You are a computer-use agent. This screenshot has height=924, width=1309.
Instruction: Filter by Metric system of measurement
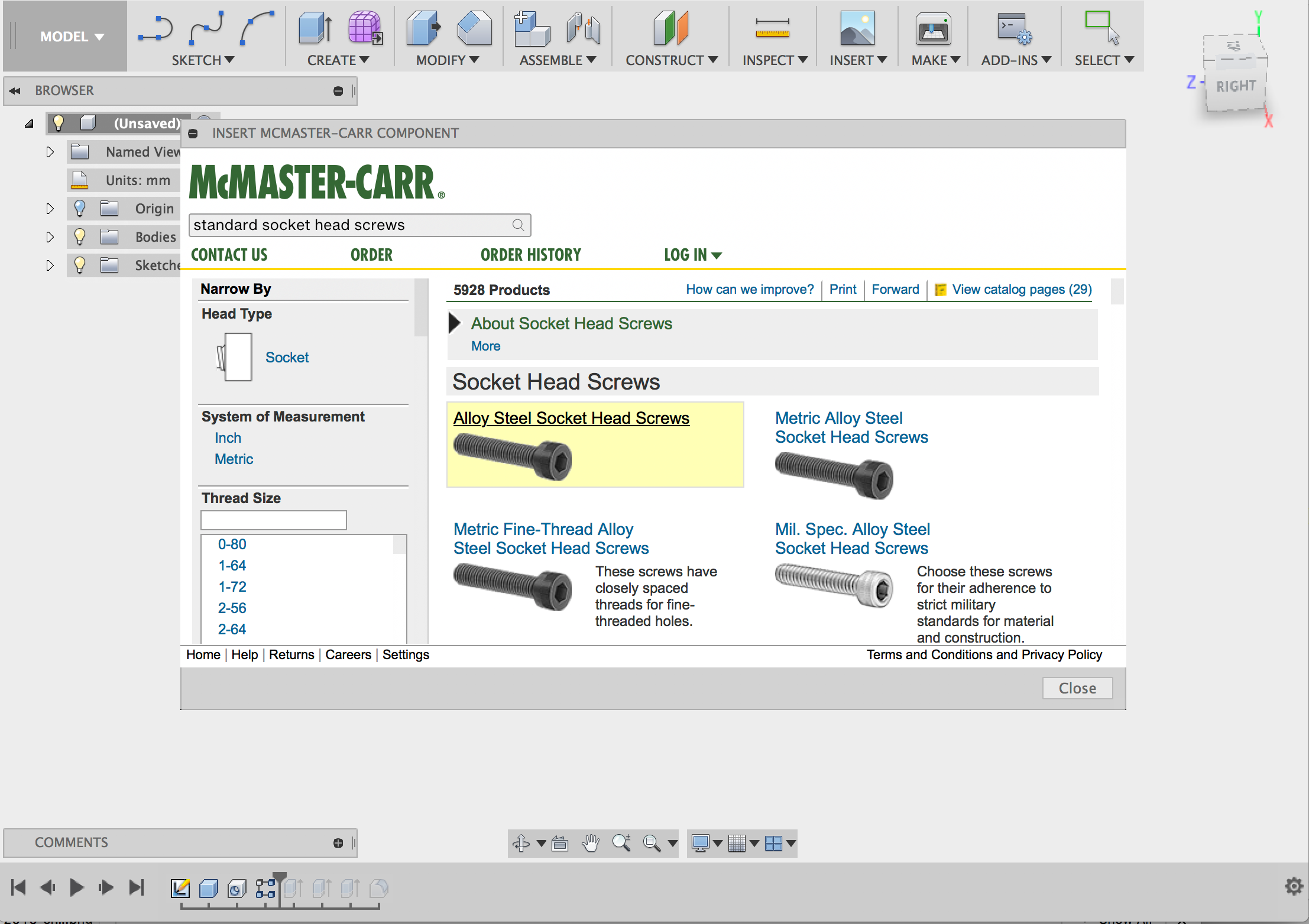[x=234, y=459]
